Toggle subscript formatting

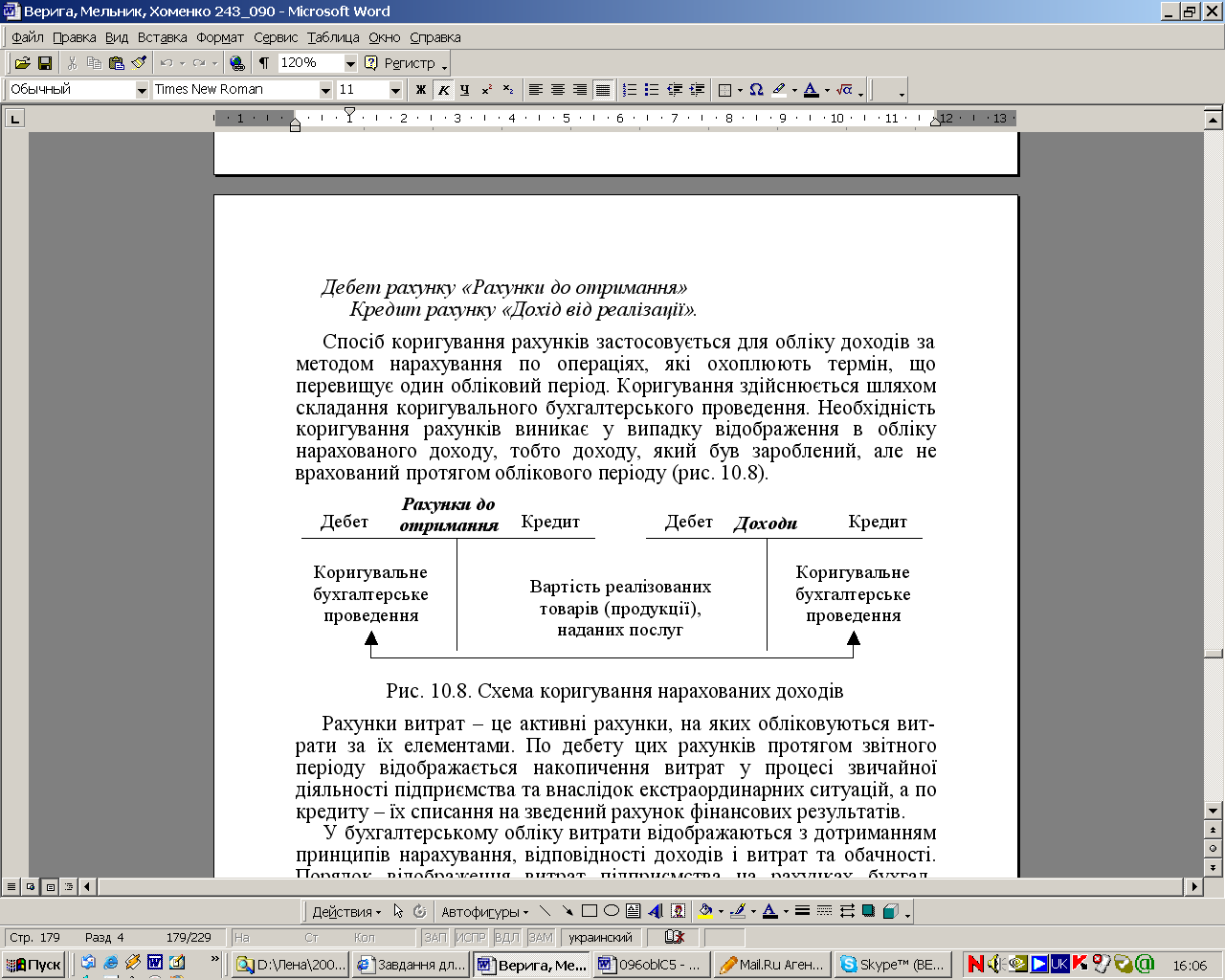tap(508, 90)
